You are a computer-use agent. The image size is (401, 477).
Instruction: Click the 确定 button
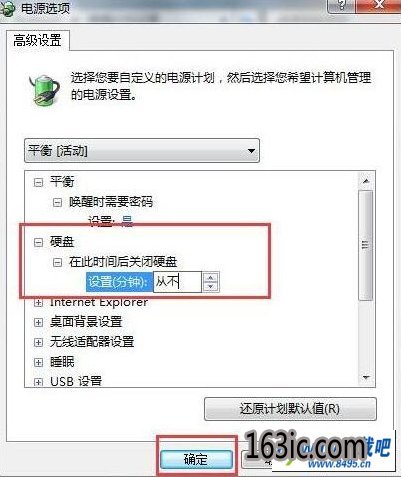click(x=196, y=459)
